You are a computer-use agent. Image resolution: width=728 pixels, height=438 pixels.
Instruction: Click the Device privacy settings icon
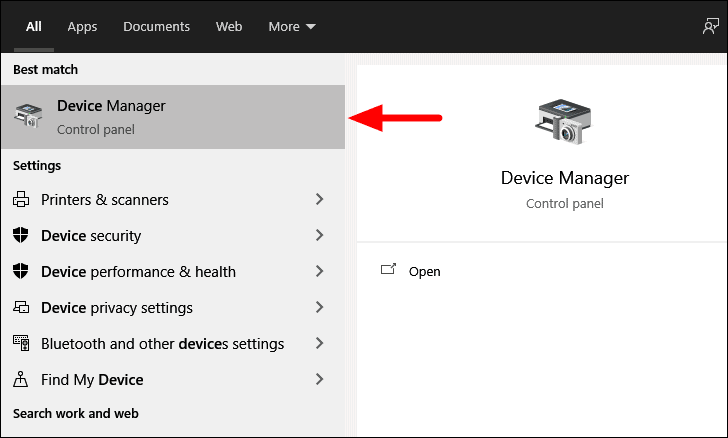tap(21, 307)
